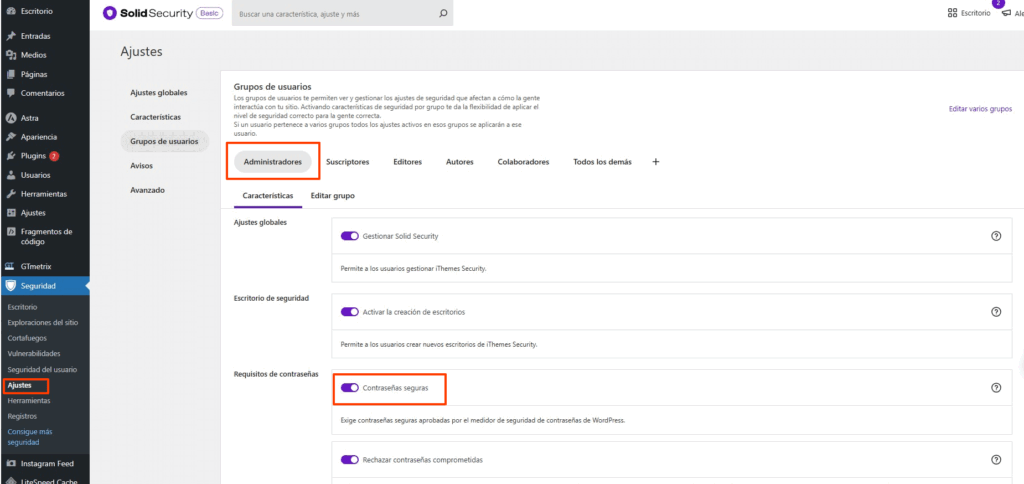Click the Plugins plug icon
This screenshot has width=1024, height=484.
[10, 156]
